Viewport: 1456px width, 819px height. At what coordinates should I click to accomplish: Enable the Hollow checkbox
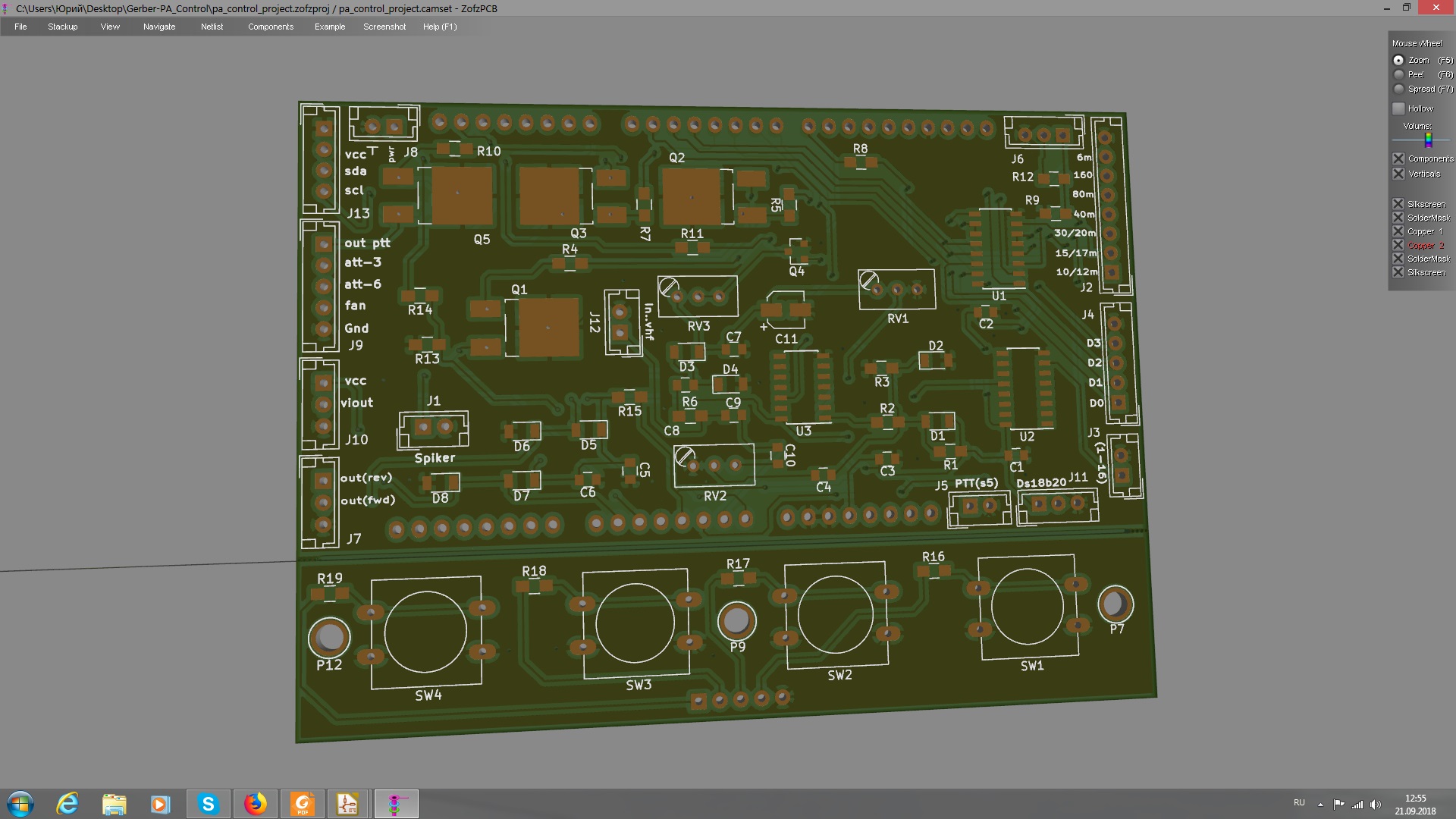1399,108
